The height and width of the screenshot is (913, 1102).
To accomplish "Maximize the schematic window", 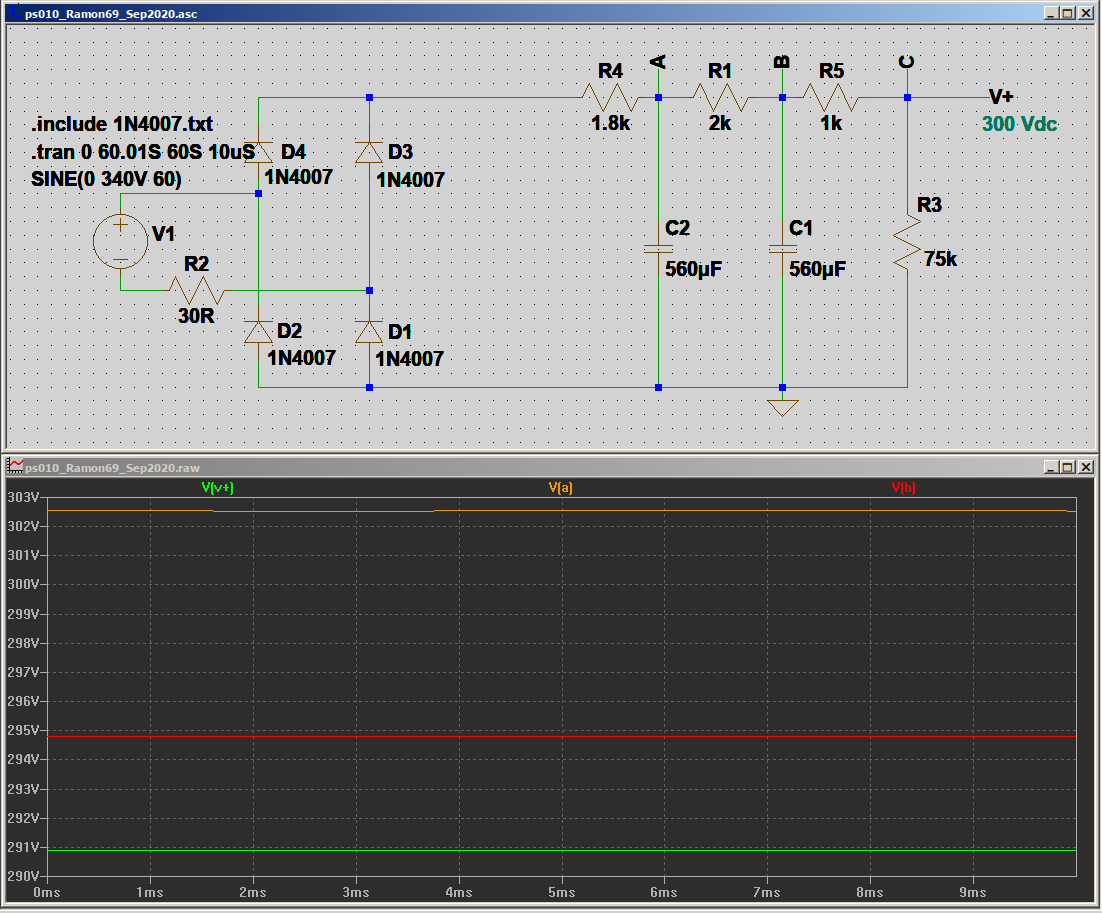I will (1067, 13).
